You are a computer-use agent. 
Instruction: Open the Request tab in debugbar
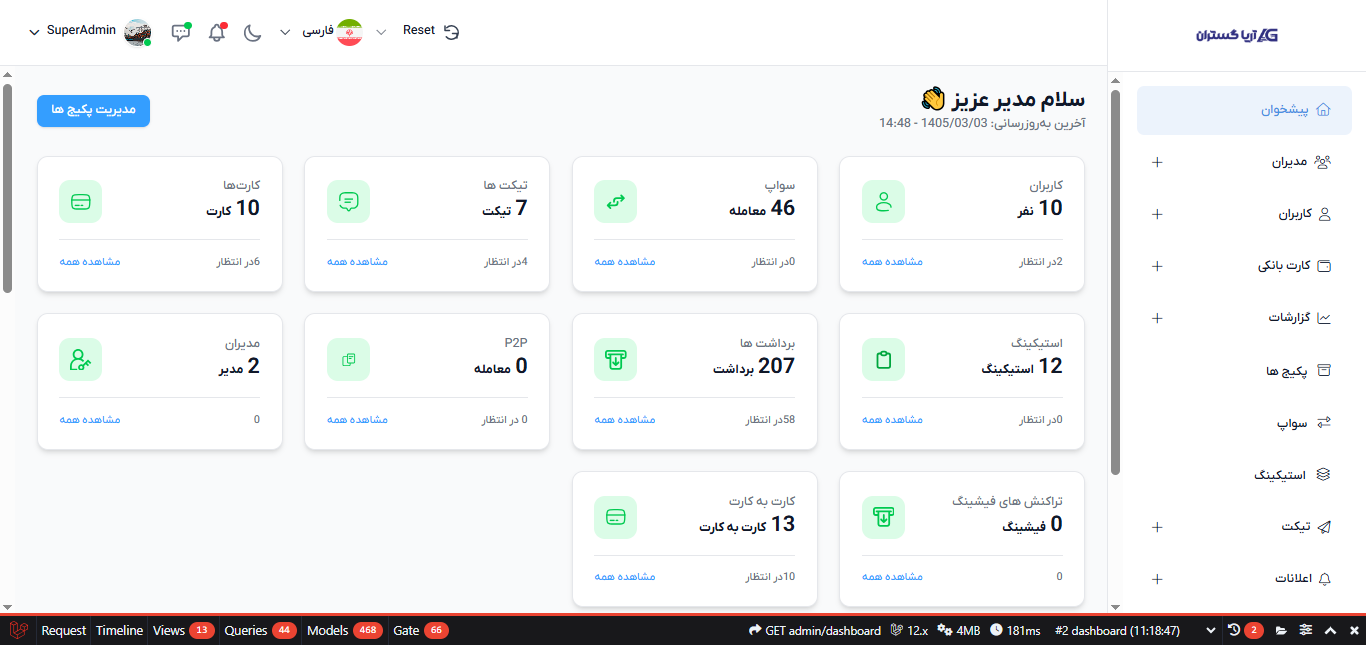64,631
